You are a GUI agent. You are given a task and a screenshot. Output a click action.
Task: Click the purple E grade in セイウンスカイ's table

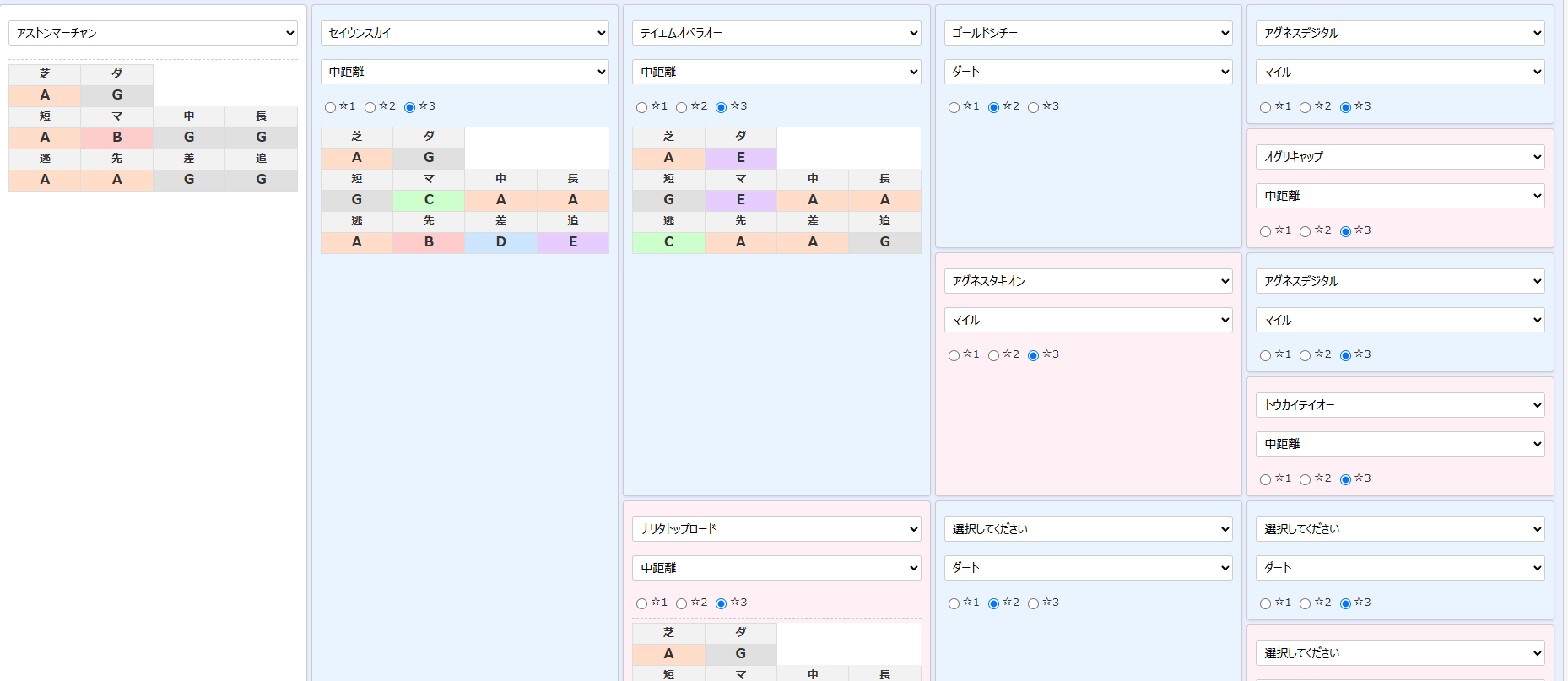coord(573,242)
